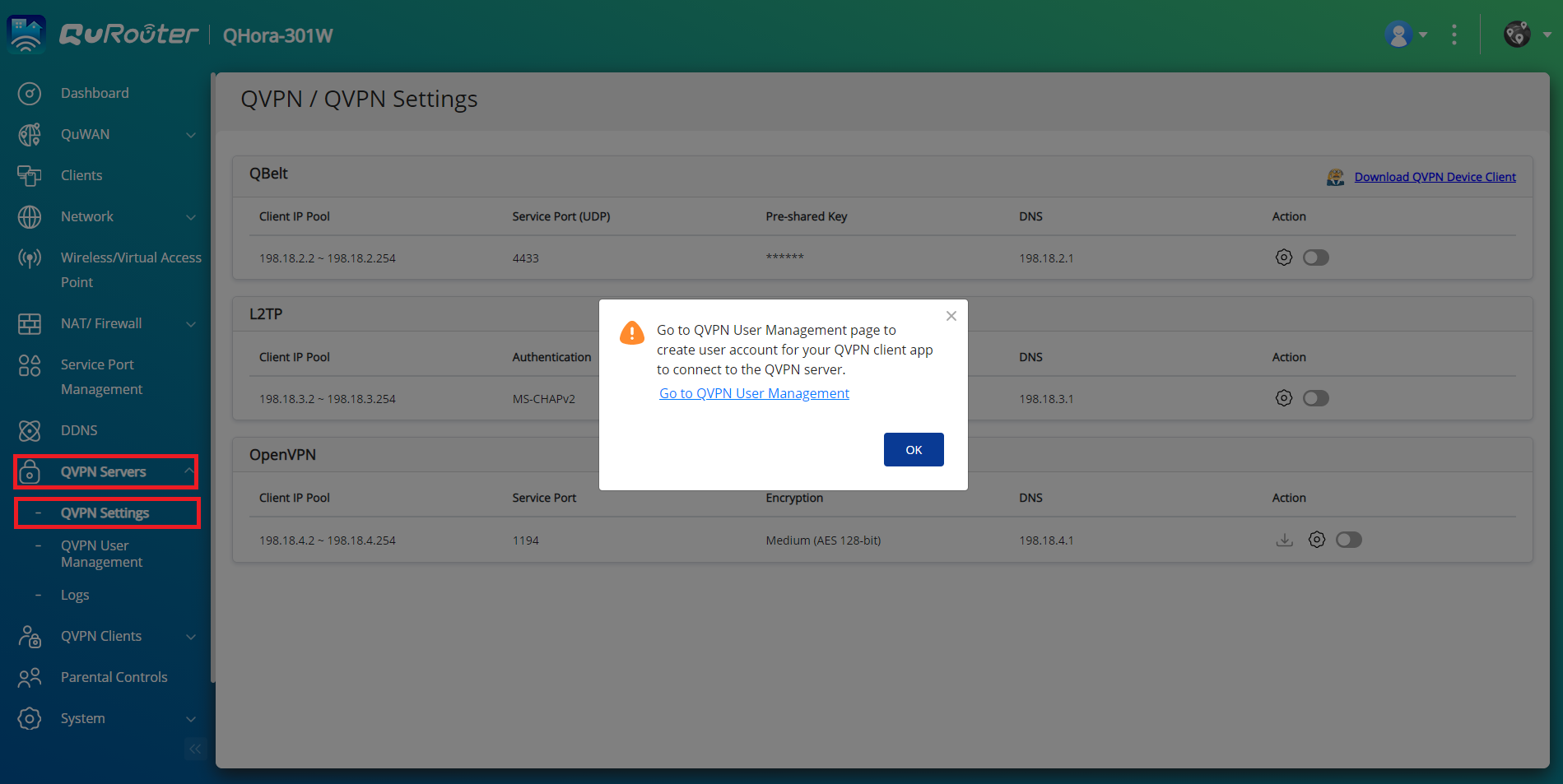Enable the OpenVPN server toggle
Screen dimensions: 1563x784
pyautogui.click(x=1349, y=540)
